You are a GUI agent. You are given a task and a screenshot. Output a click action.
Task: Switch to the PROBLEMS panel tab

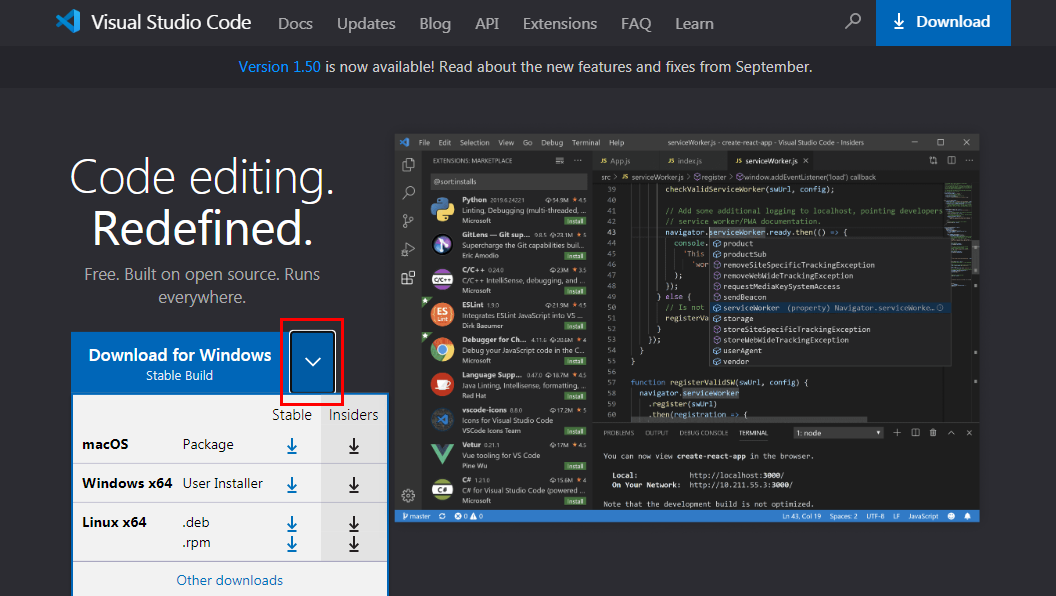(618, 432)
